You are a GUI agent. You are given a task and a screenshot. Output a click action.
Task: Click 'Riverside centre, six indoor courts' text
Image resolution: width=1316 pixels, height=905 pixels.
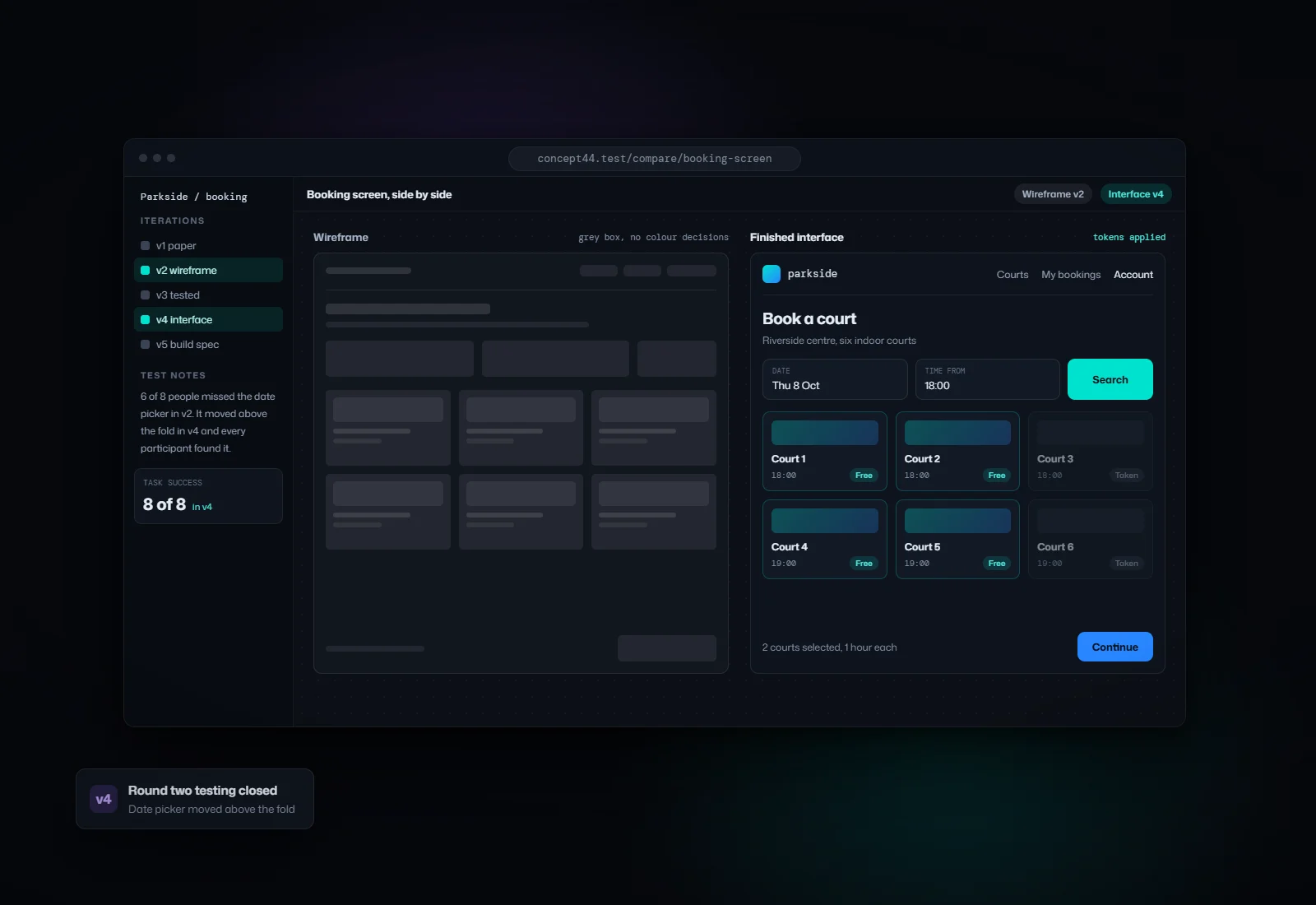[839, 341]
